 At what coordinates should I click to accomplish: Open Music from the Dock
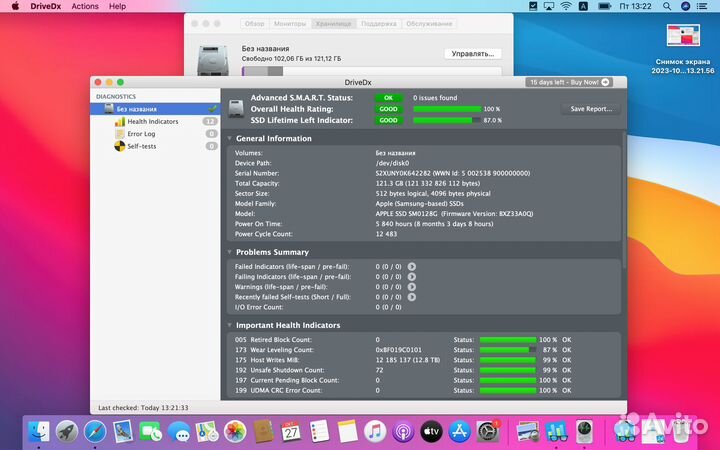click(x=375, y=432)
